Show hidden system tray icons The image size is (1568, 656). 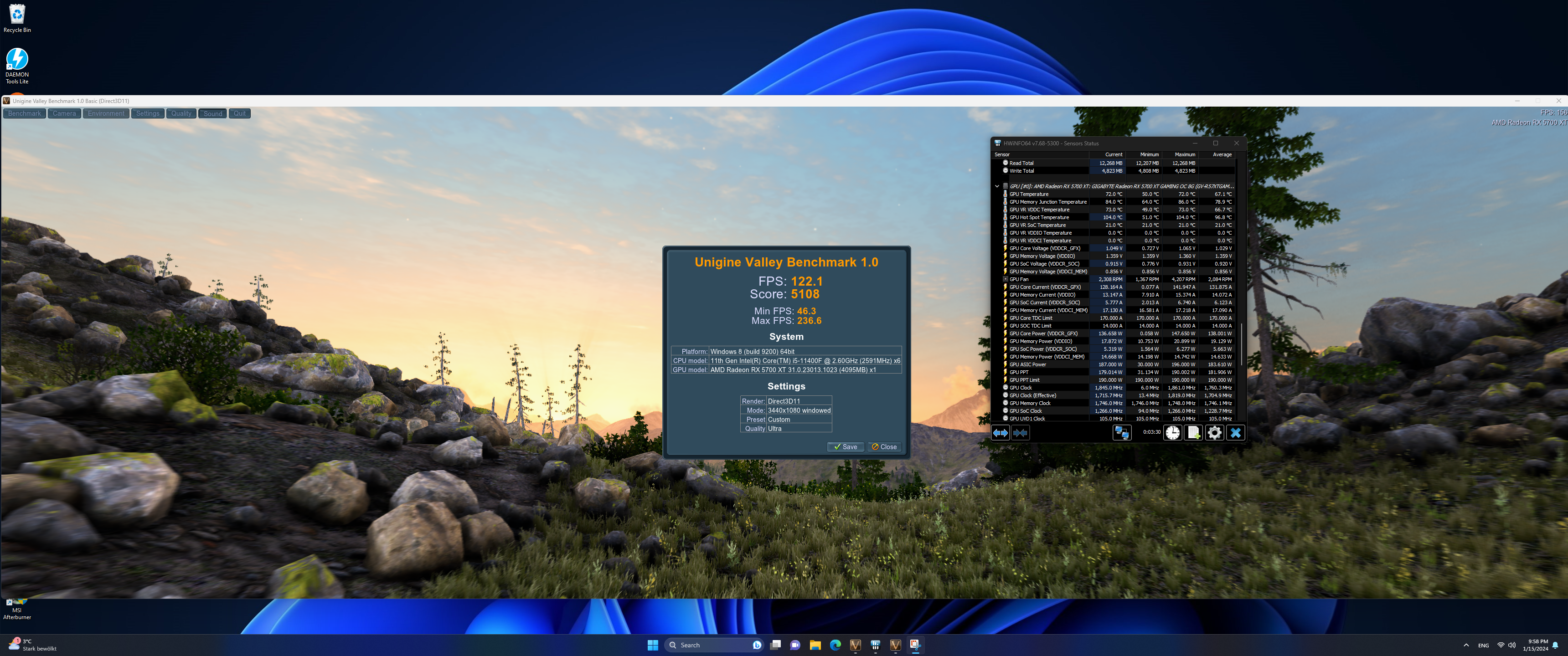pos(1466,645)
